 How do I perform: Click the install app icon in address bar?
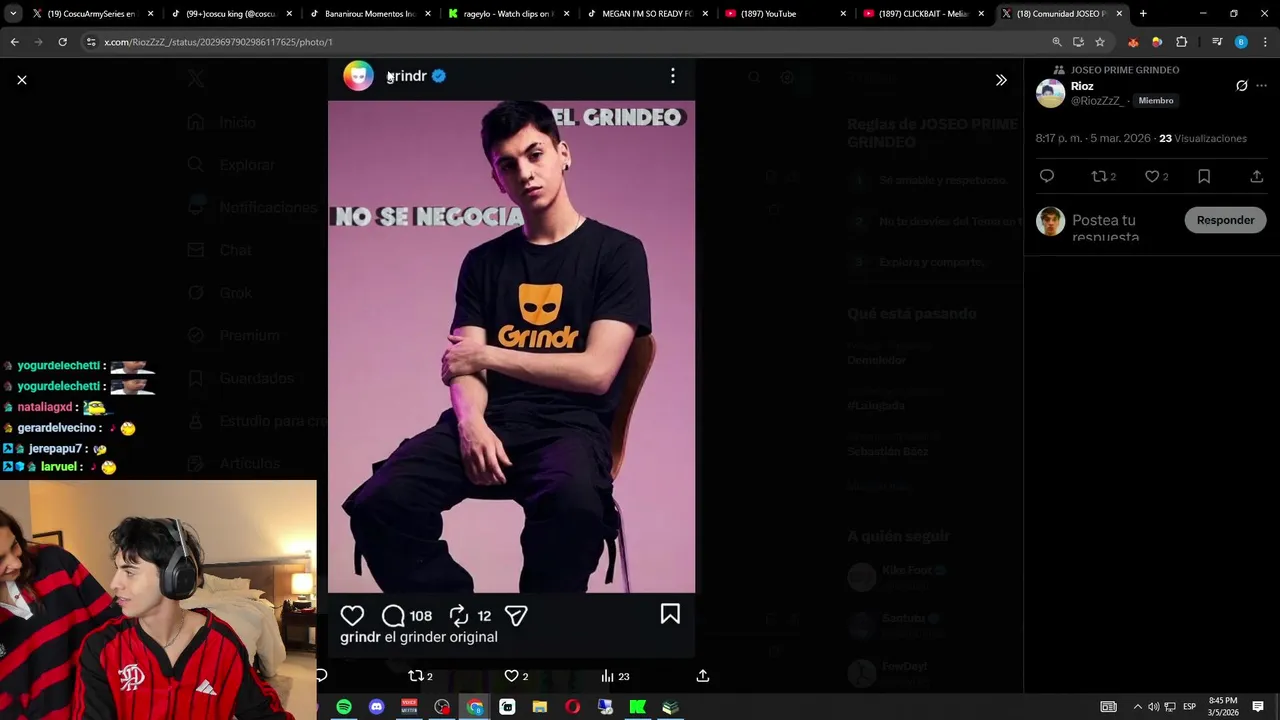coord(1078,42)
